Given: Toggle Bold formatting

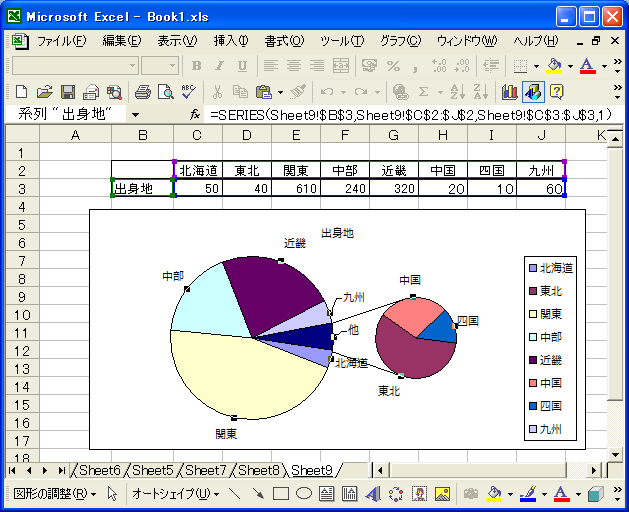Looking at the screenshot, I should point(197,65).
